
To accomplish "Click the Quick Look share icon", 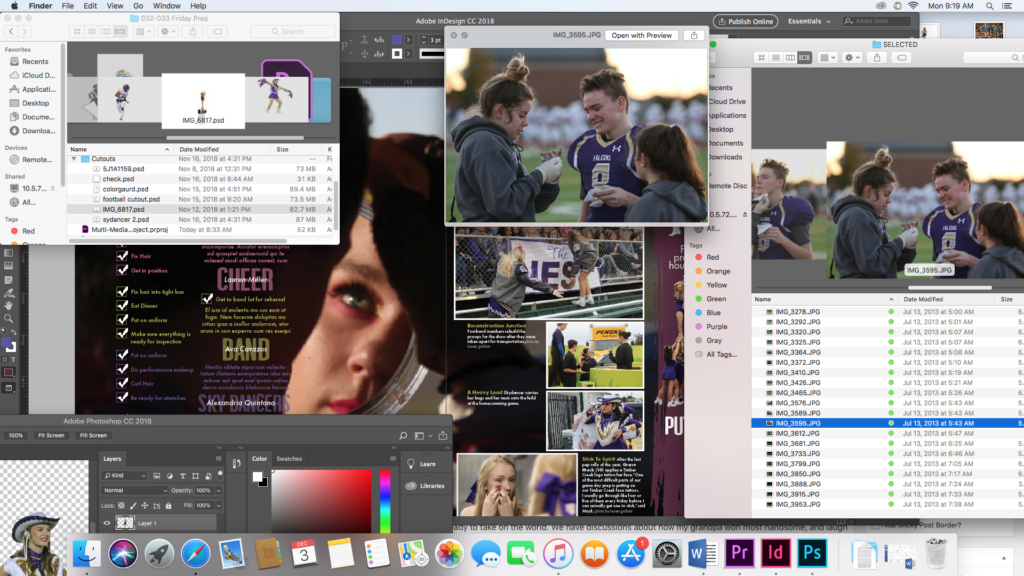I will [695, 35].
